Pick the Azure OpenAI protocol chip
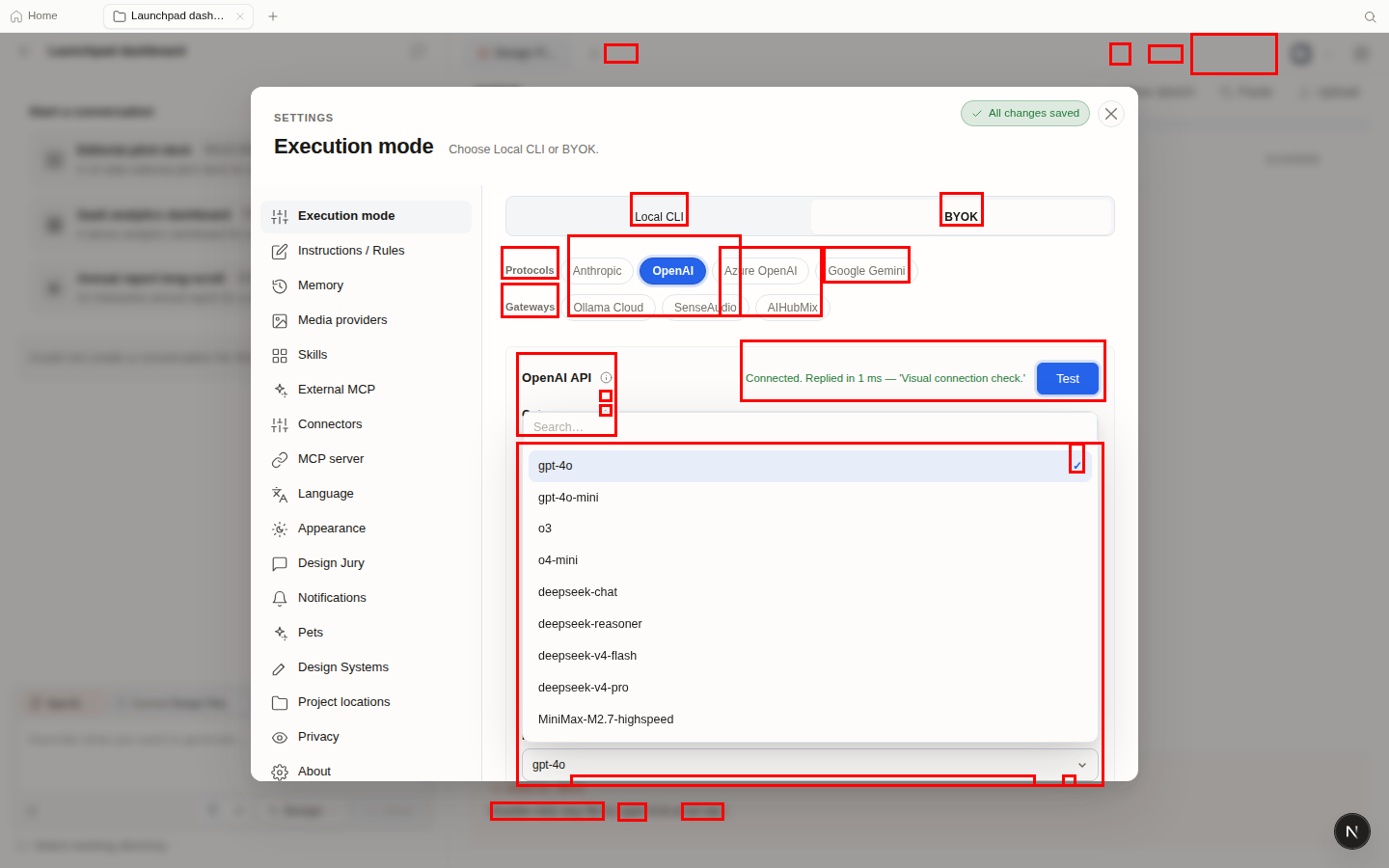Screen dimensions: 1389x868 (x=761, y=271)
